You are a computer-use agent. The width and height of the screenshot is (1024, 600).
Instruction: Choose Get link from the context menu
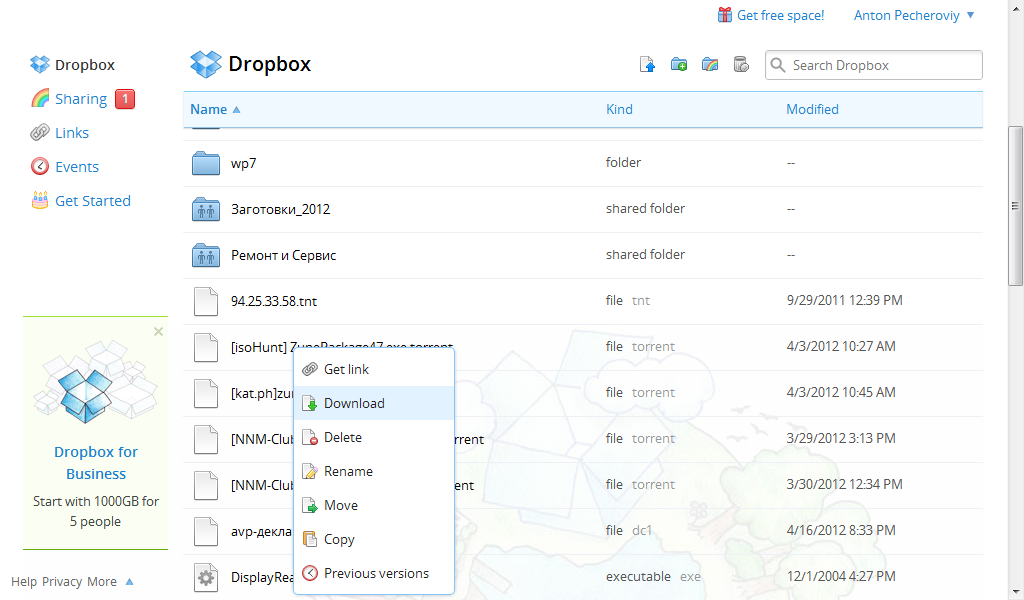[x=374, y=370]
